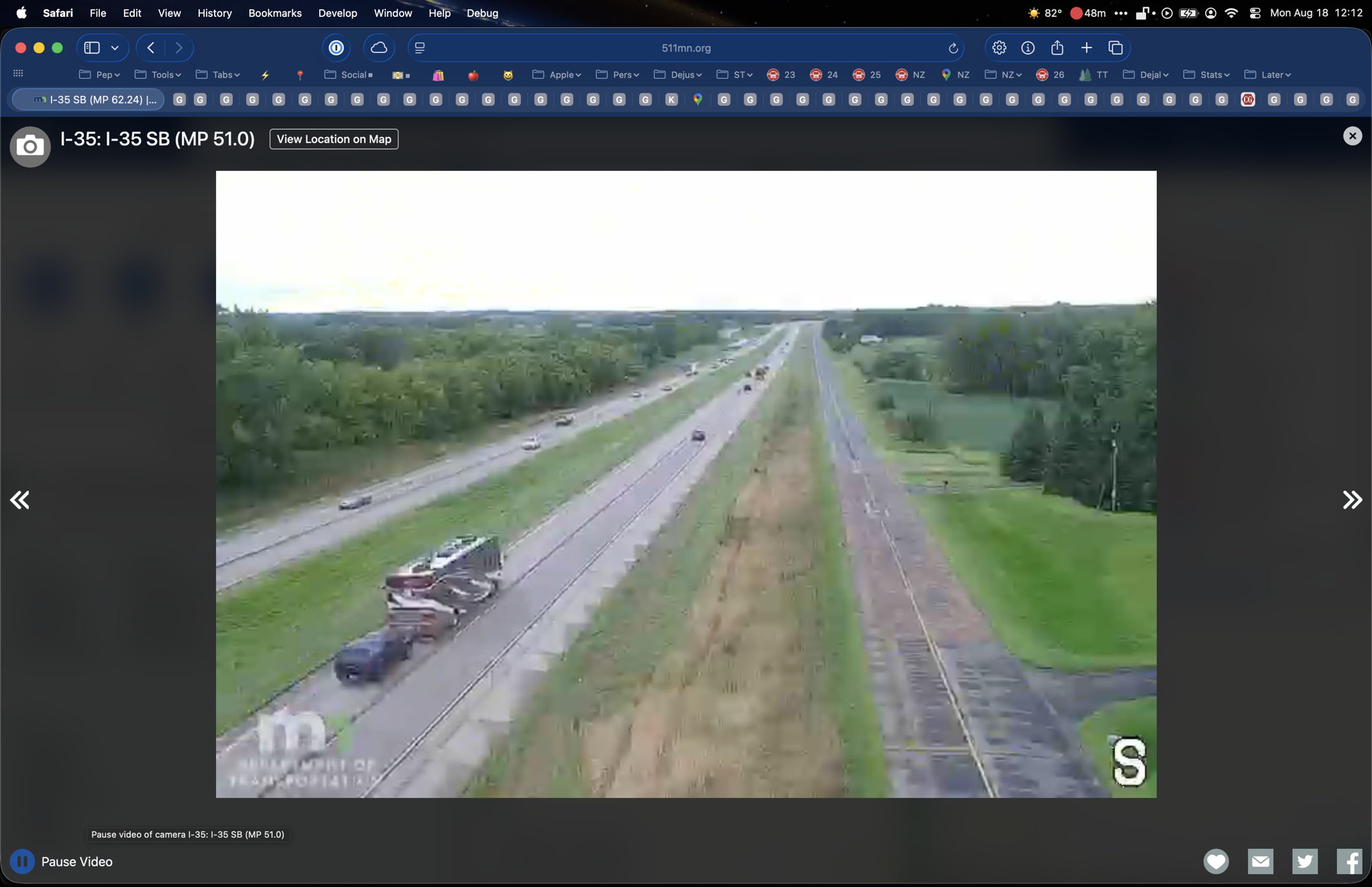Share camera on Twitter
The height and width of the screenshot is (887, 1372).
coord(1304,862)
